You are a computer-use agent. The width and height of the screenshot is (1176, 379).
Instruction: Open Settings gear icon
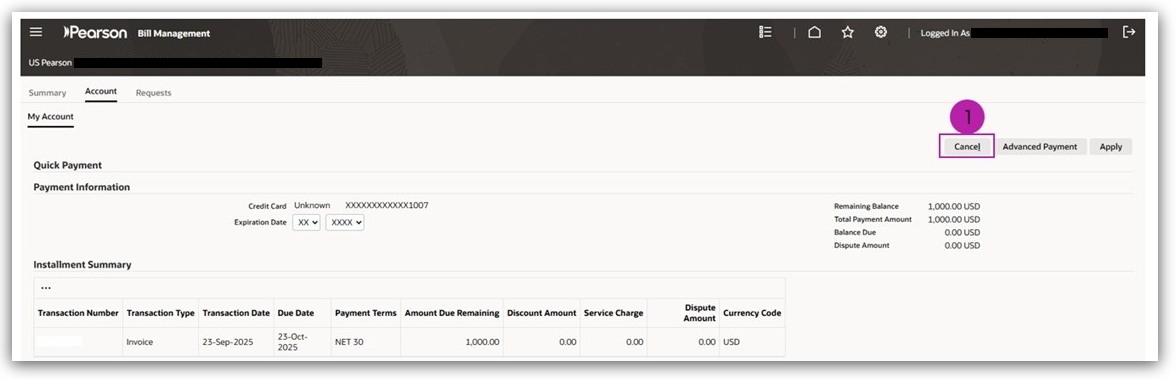(881, 32)
